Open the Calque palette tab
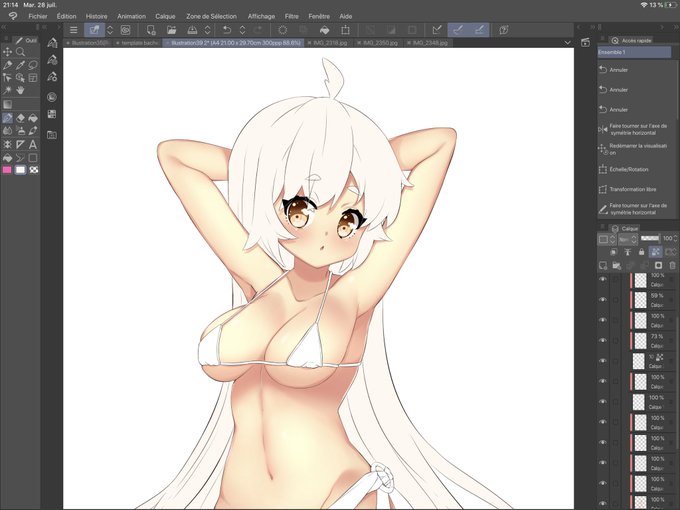 625,229
